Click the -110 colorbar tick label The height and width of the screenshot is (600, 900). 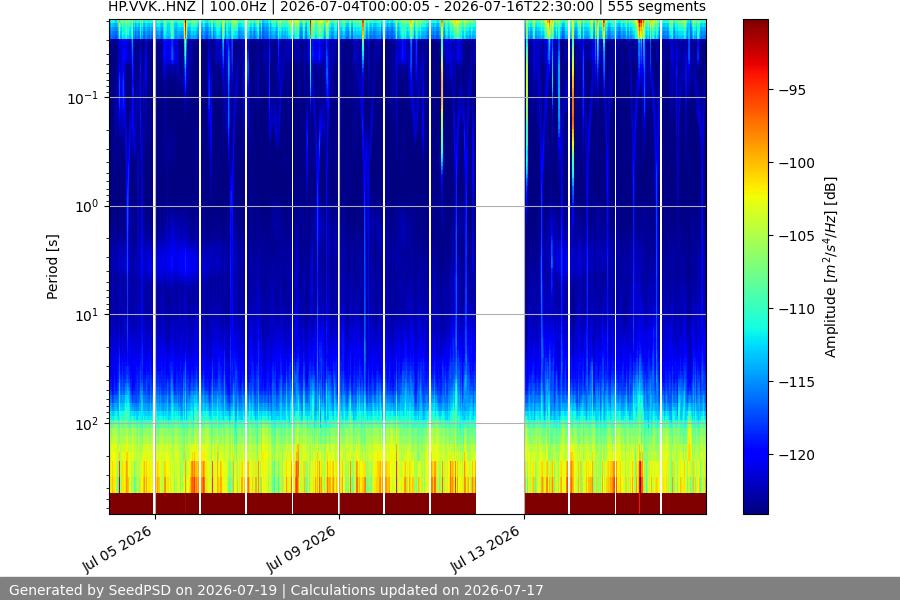coord(797,309)
